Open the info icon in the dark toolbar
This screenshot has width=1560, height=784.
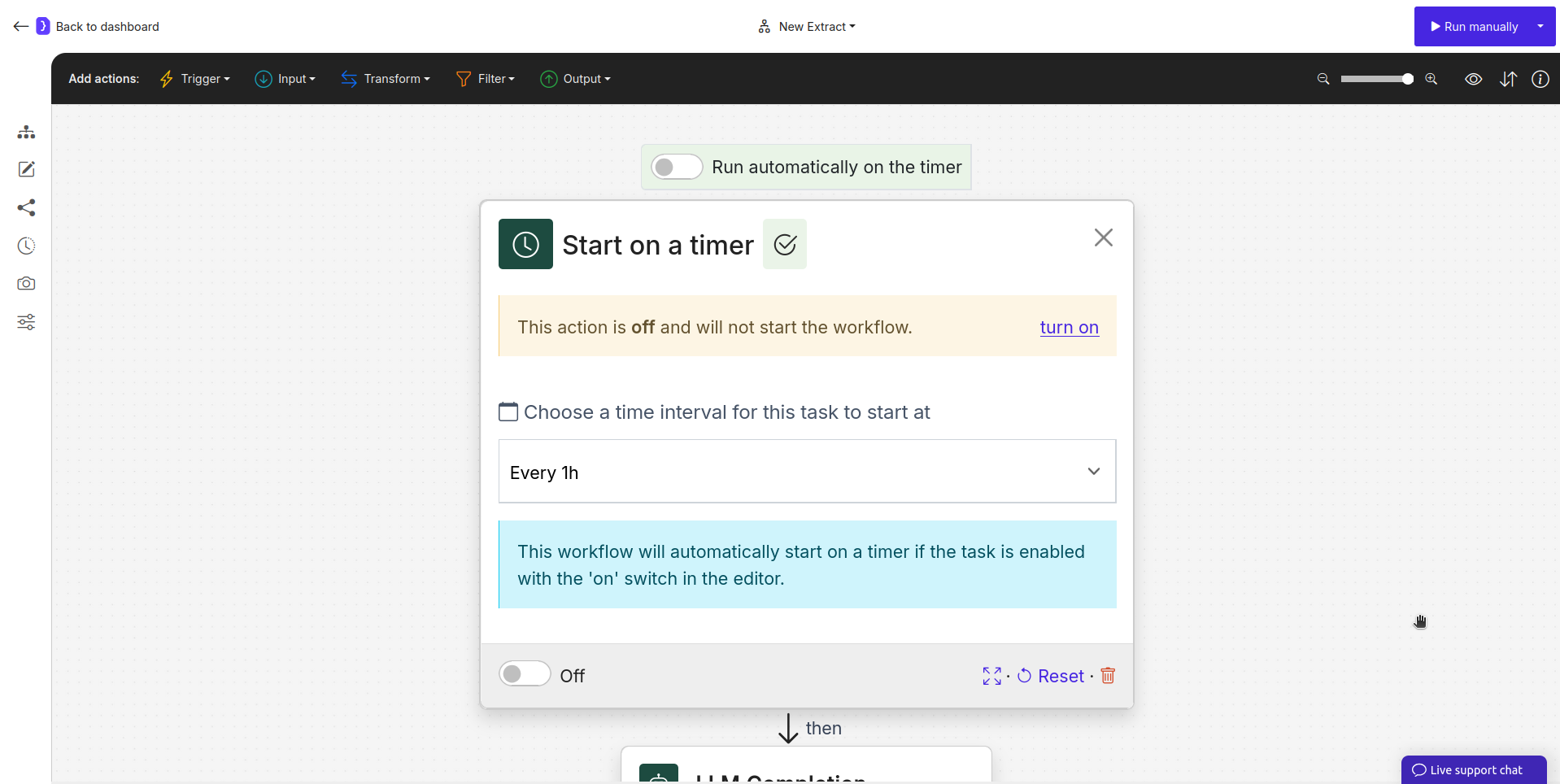tap(1541, 79)
